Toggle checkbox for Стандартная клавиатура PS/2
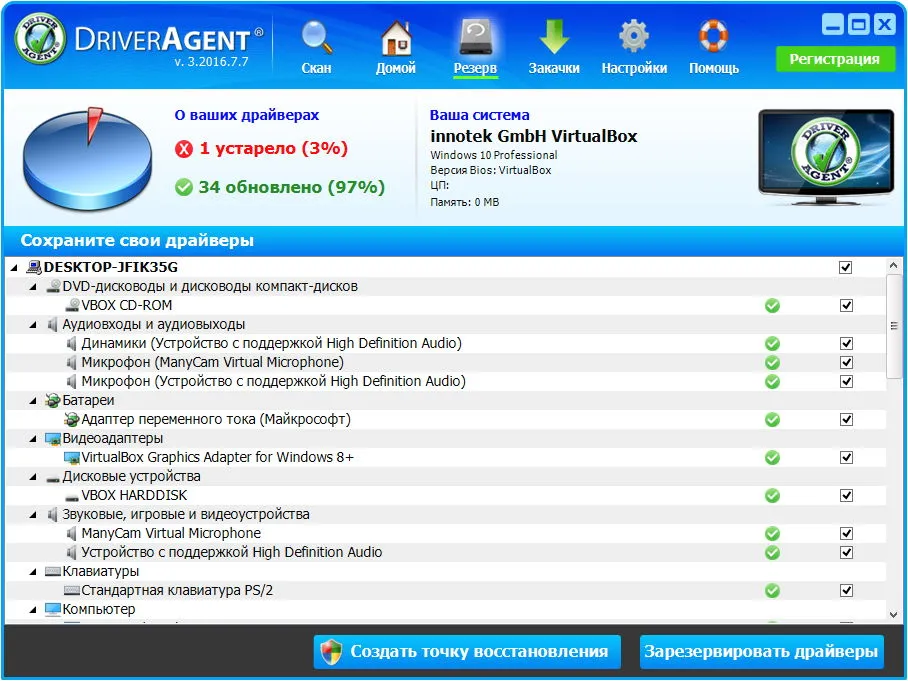This screenshot has height=681, width=908. point(846,590)
